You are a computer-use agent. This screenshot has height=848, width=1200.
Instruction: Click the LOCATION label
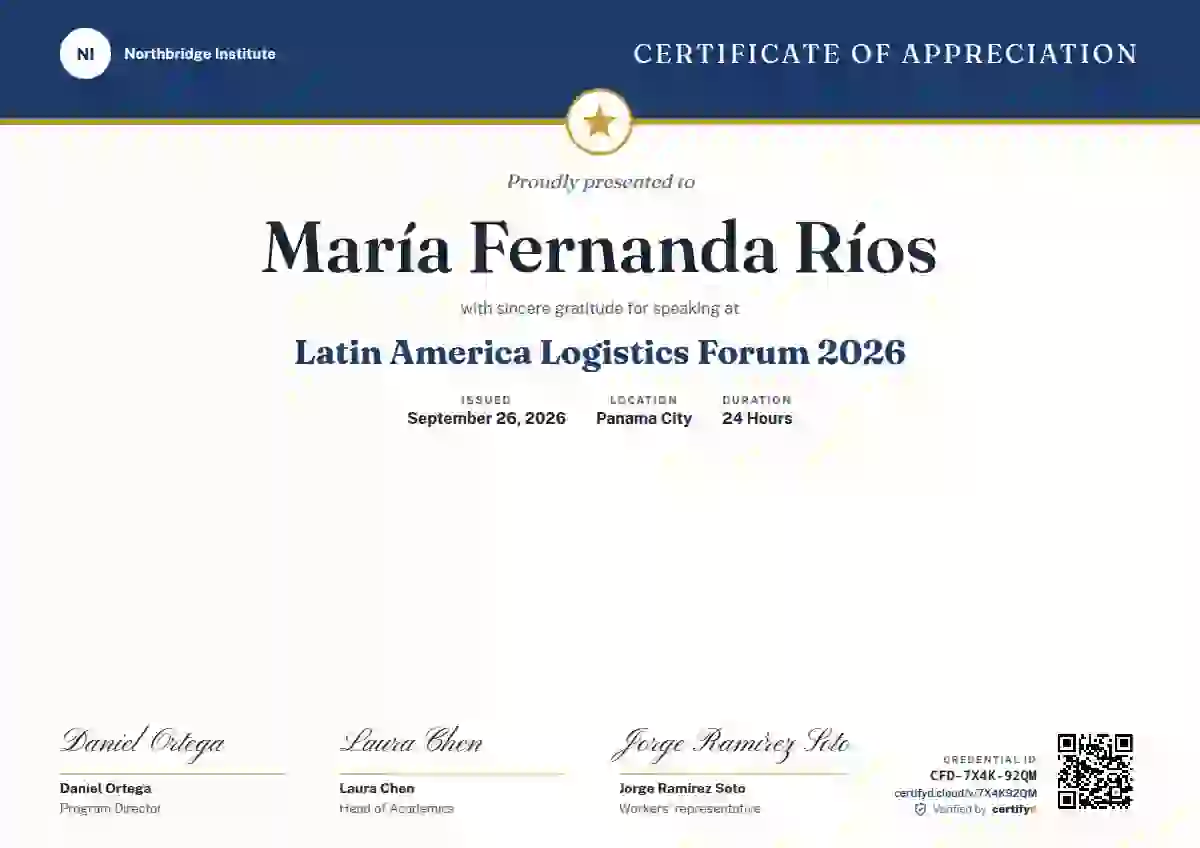(x=644, y=400)
